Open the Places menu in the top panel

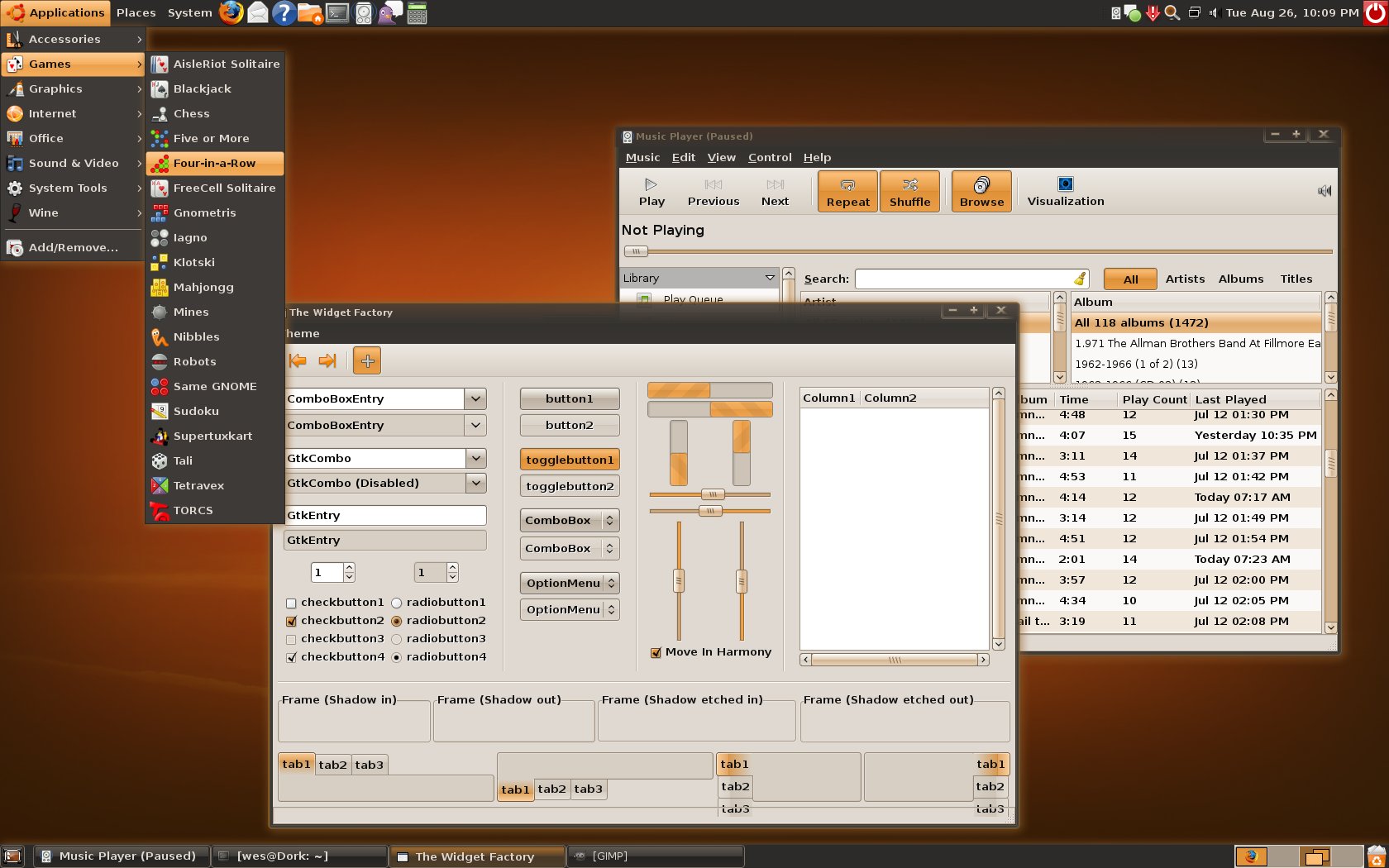136,12
